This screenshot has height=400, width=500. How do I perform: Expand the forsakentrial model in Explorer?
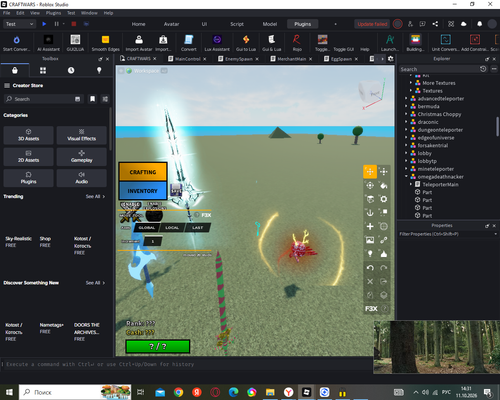406,145
